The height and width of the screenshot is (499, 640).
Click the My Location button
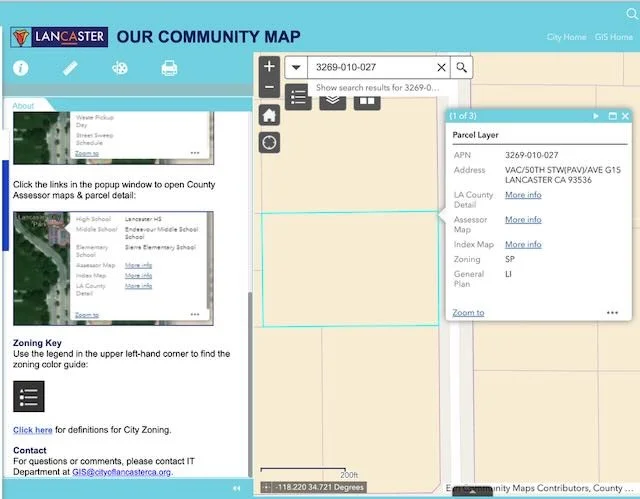coord(268,143)
